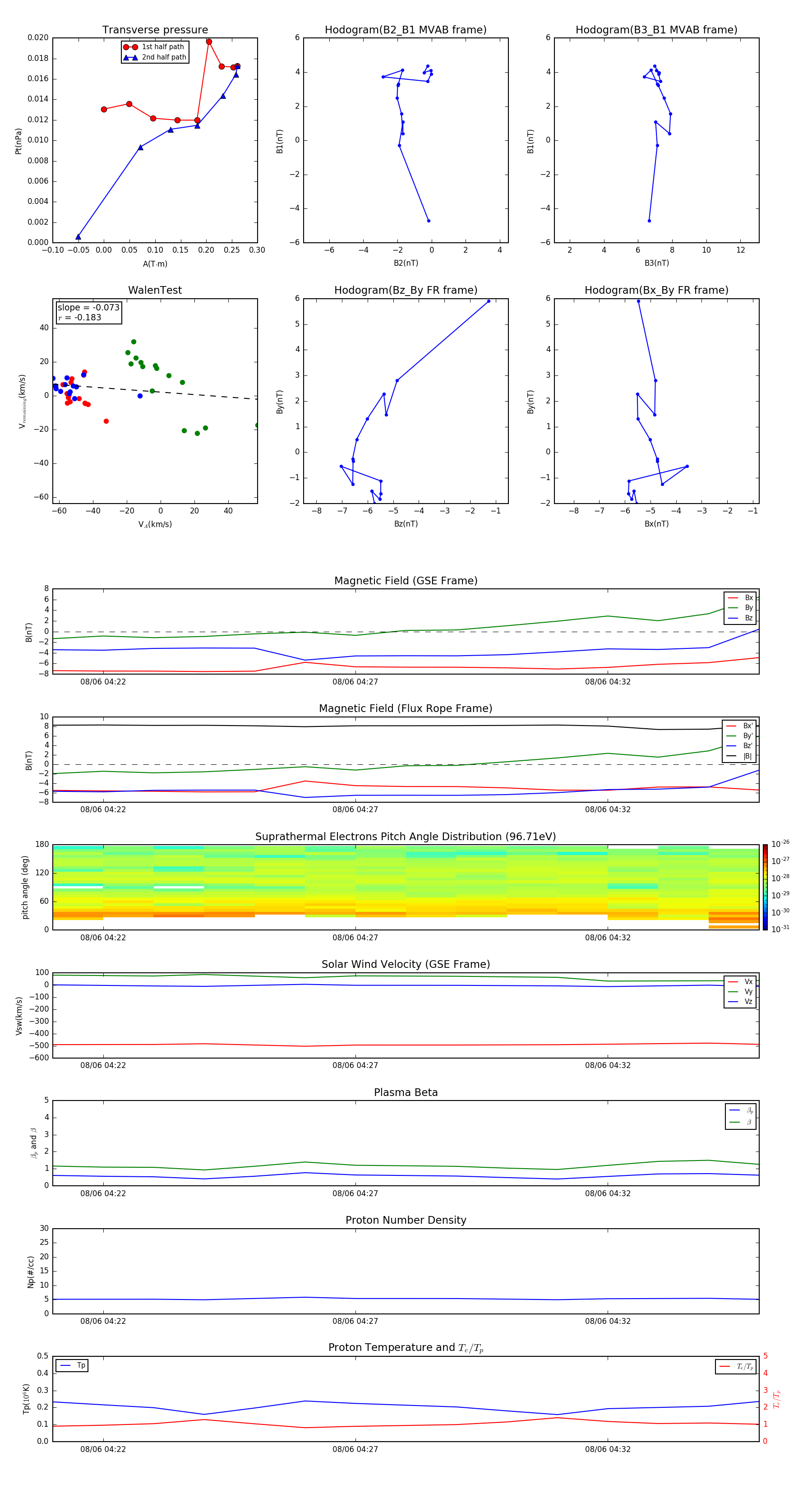
Task: Select the 'Hodogram(B2_B1 MVAB frame)' title
Action: [406, 29]
